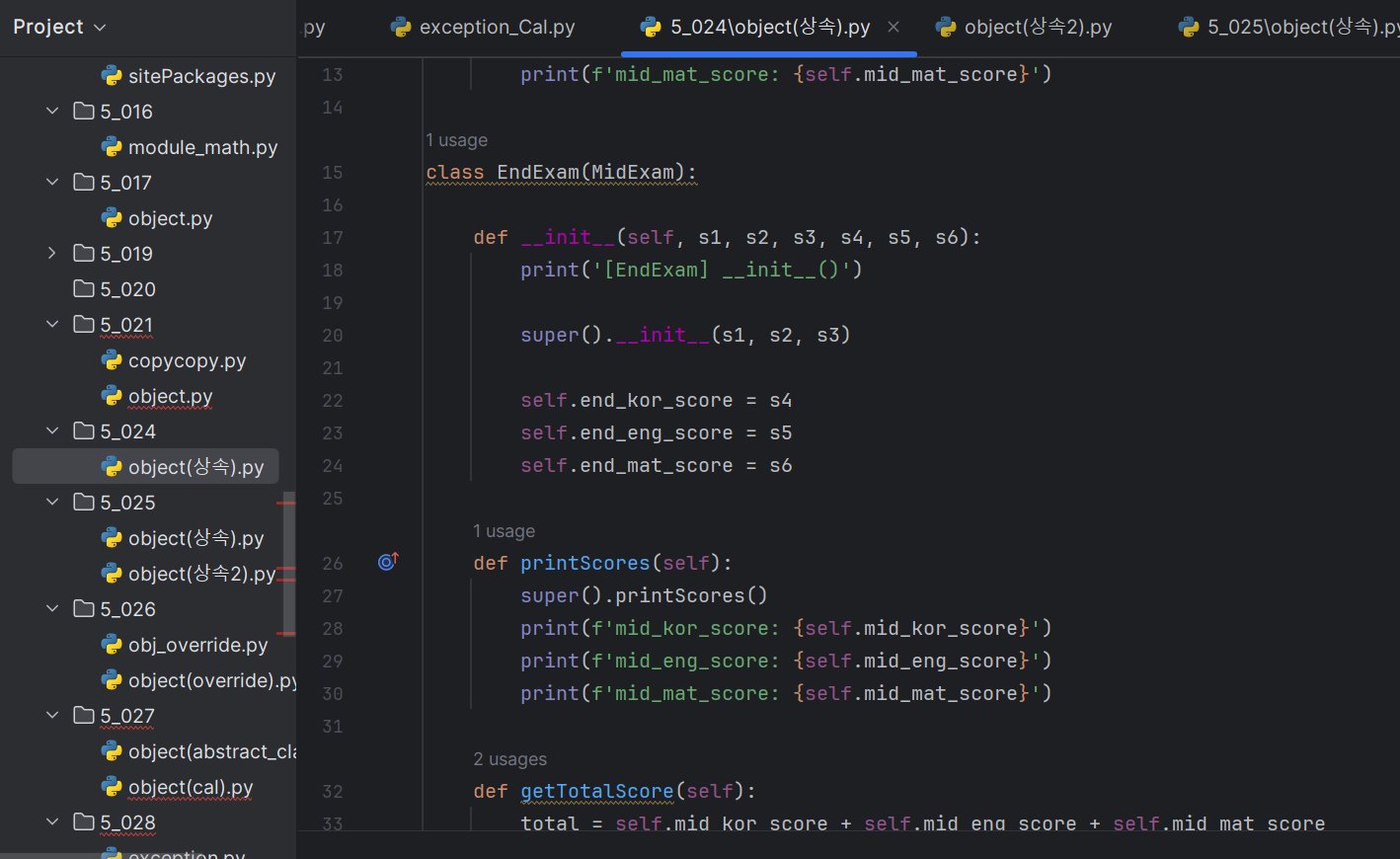Image resolution: width=1400 pixels, height=859 pixels.
Task: Click the Python icon next to copycopy.py
Action: point(112,360)
